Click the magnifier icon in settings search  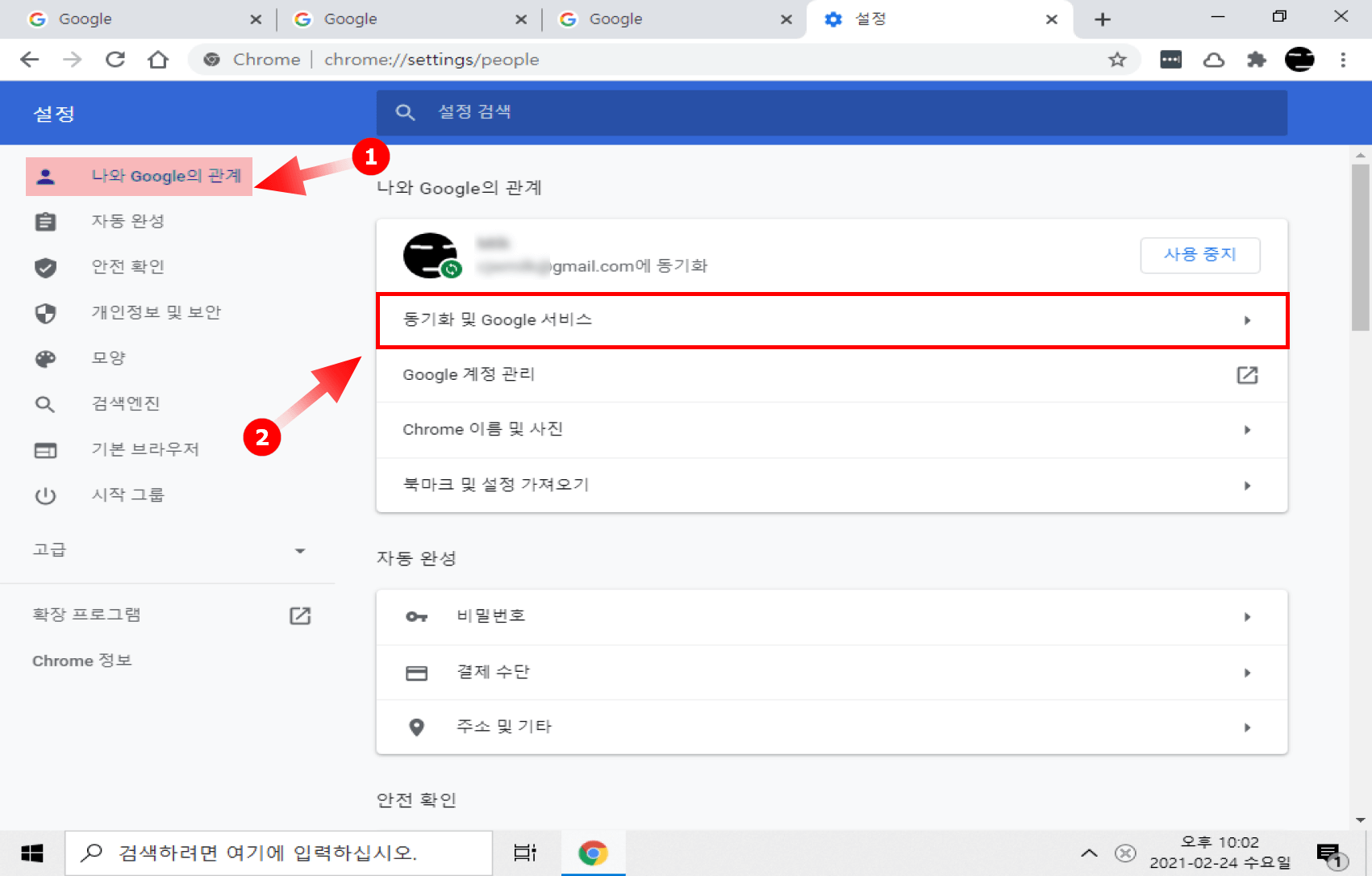pos(405,113)
